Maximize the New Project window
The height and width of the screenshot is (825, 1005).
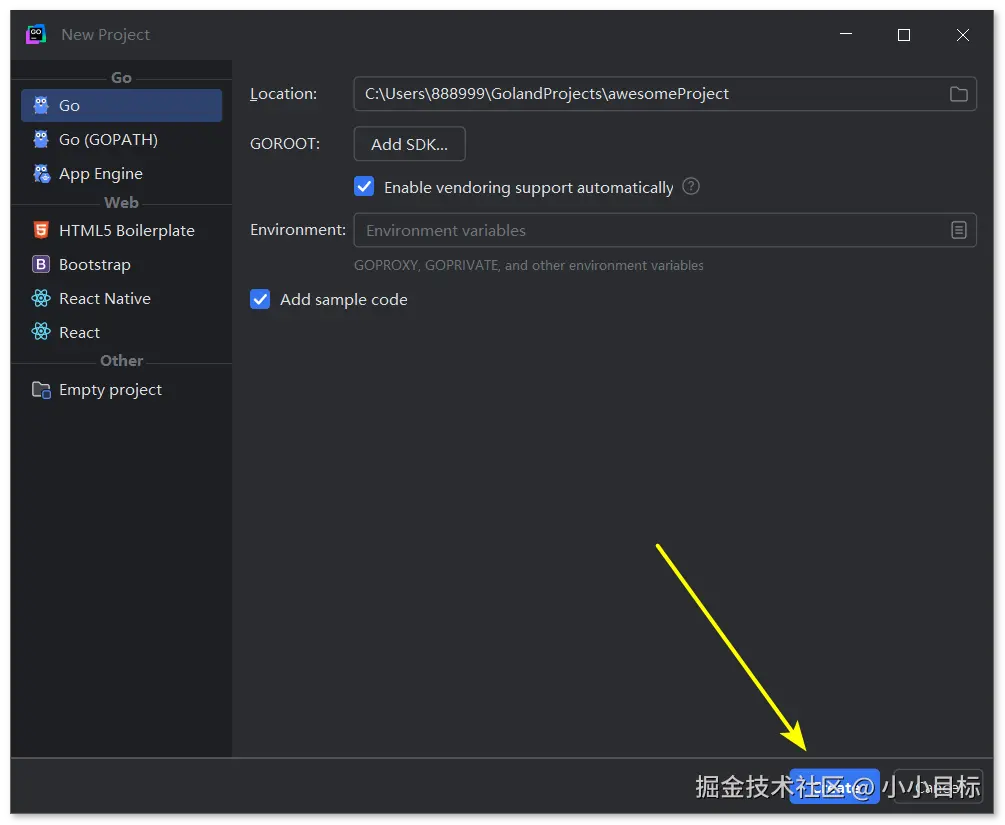click(x=904, y=35)
